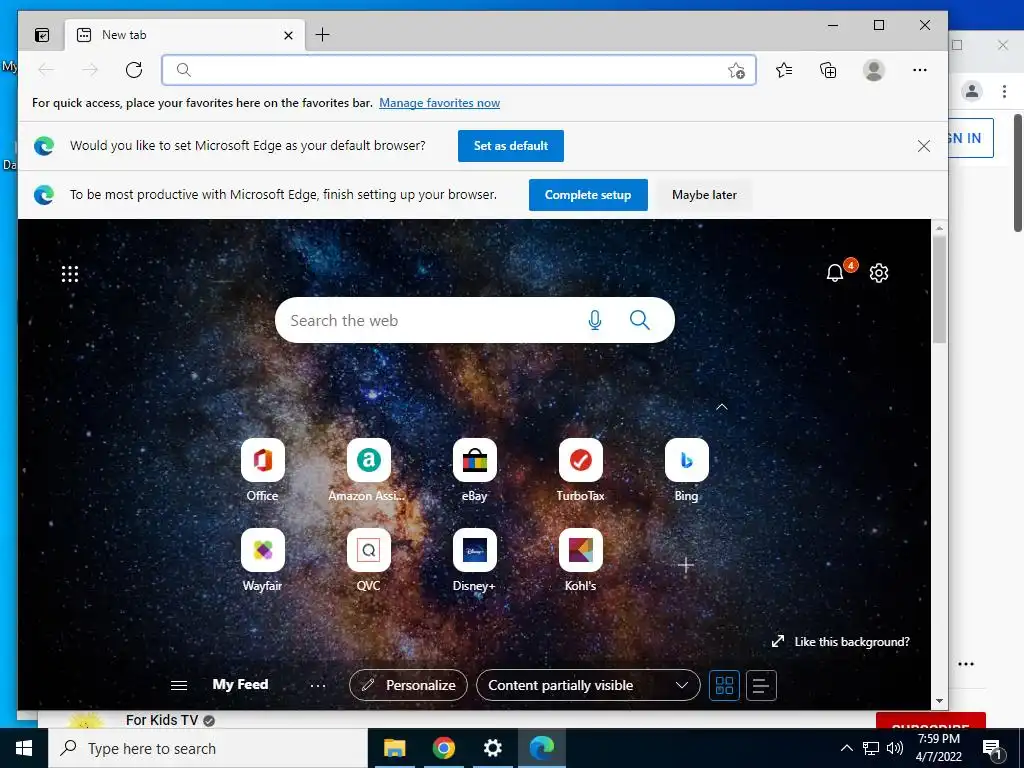The image size is (1024, 768).
Task: Click the My Feed label
Action: pos(240,684)
